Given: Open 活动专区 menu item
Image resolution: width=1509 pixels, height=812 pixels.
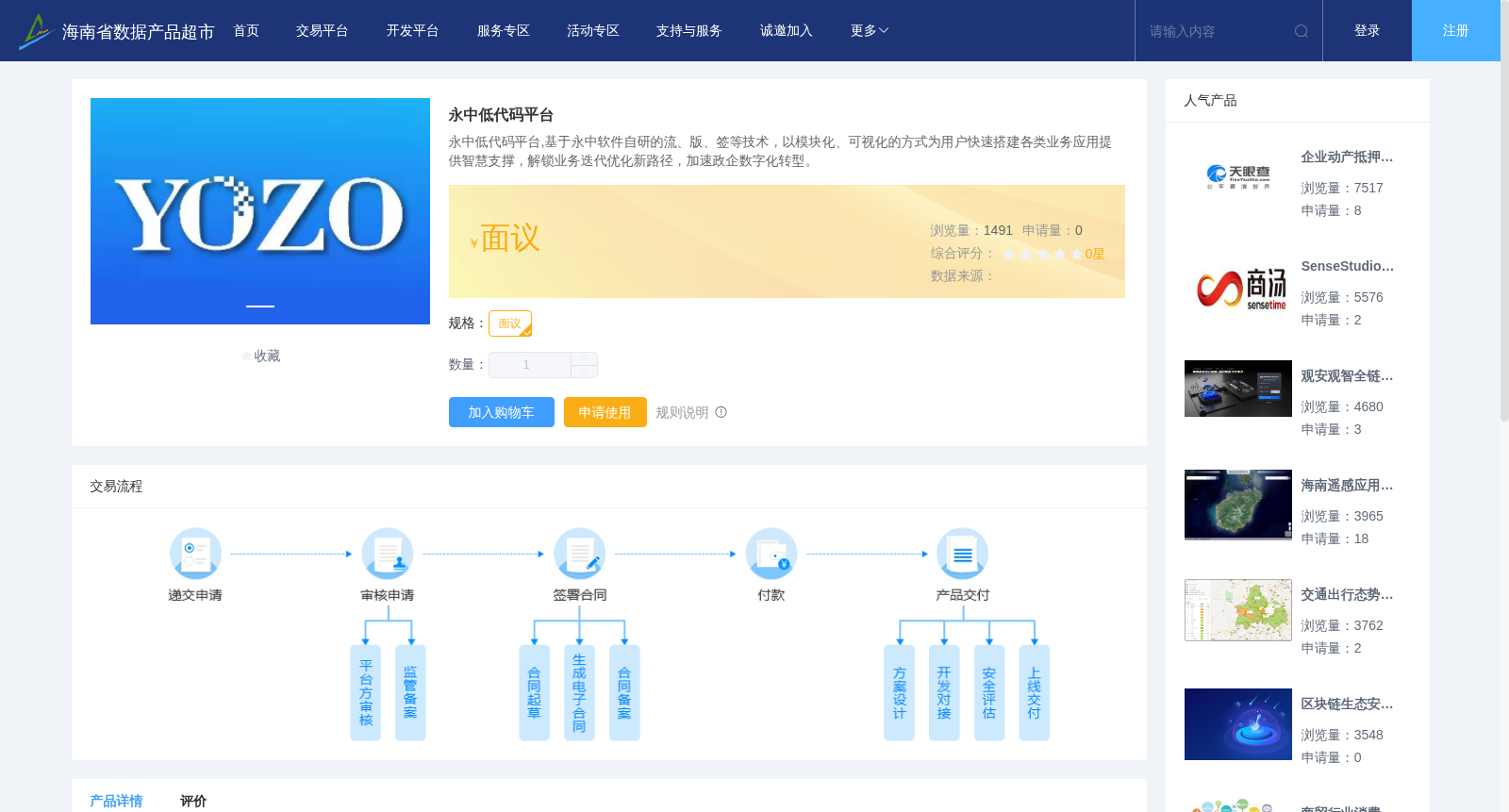Looking at the screenshot, I should coord(593,31).
